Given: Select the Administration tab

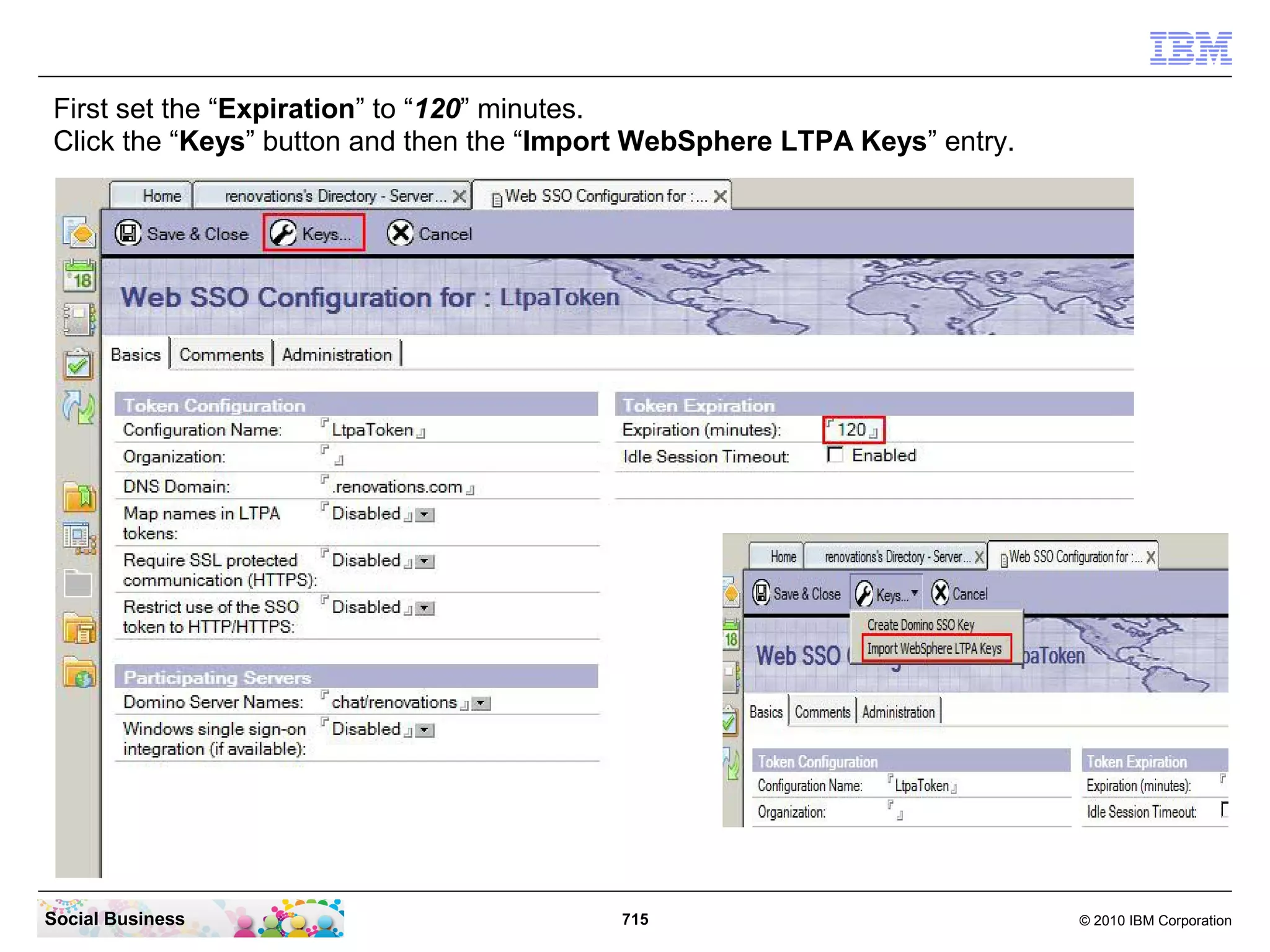Looking at the screenshot, I should [x=337, y=355].
